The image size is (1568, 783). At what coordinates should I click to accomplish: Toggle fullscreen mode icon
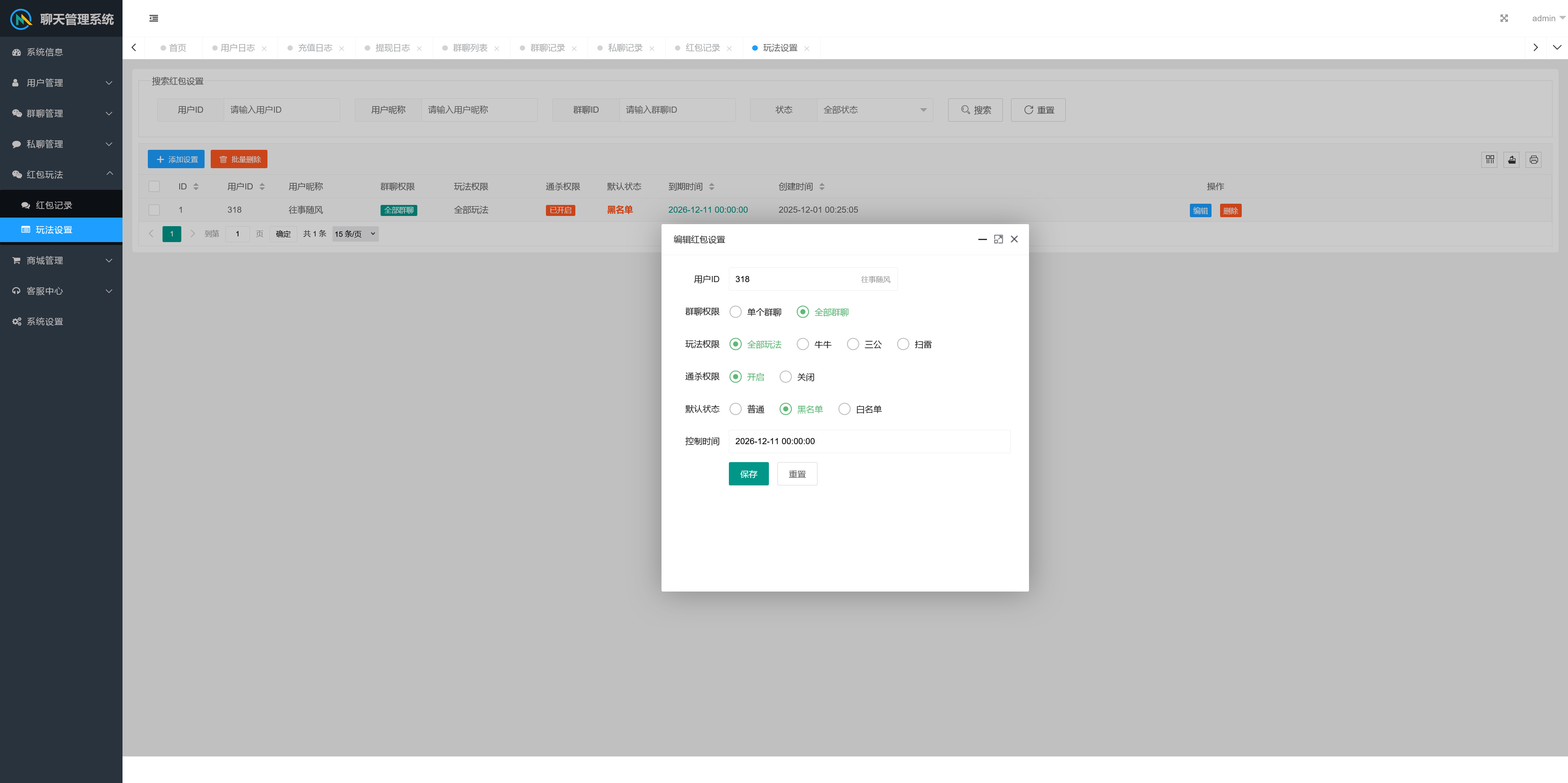(1503, 18)
